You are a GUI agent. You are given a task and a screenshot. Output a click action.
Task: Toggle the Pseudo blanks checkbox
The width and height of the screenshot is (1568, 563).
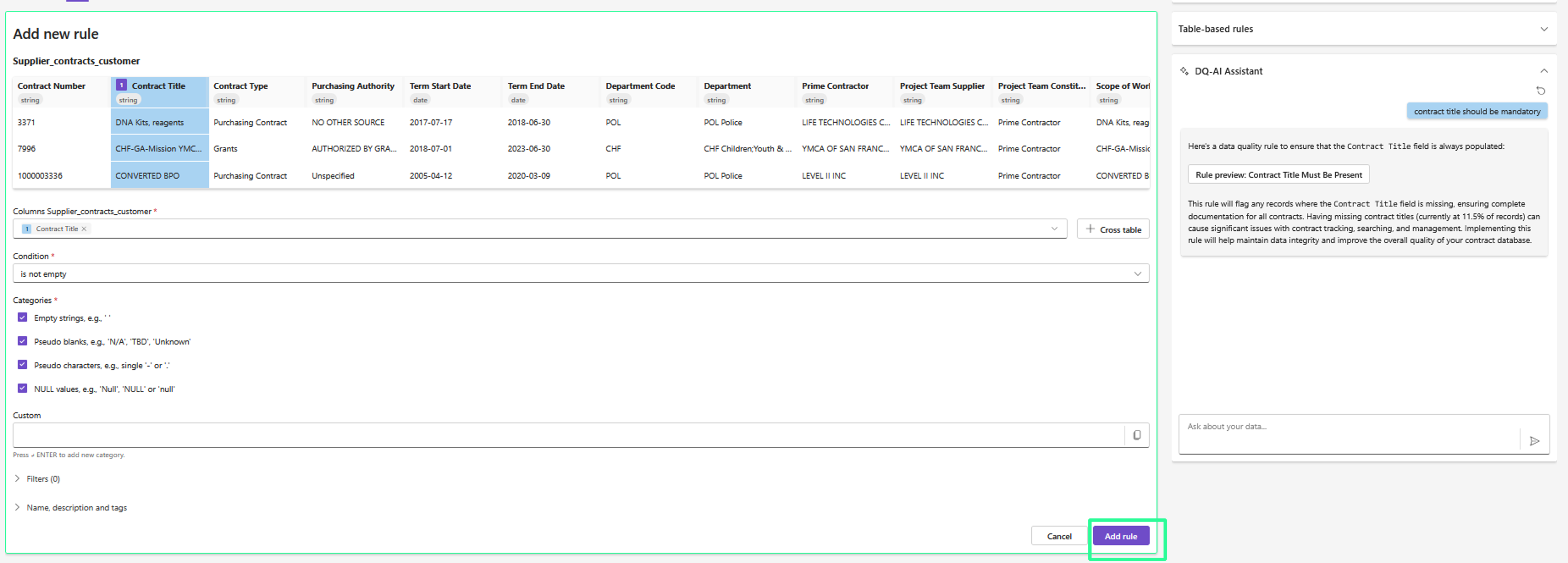click(22, 341)
